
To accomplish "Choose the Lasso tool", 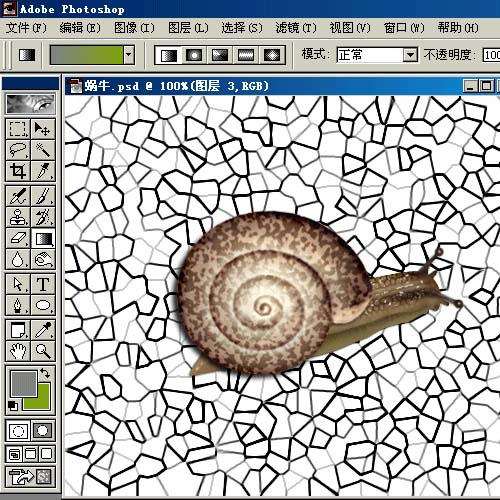I will [x=18, y=150].
